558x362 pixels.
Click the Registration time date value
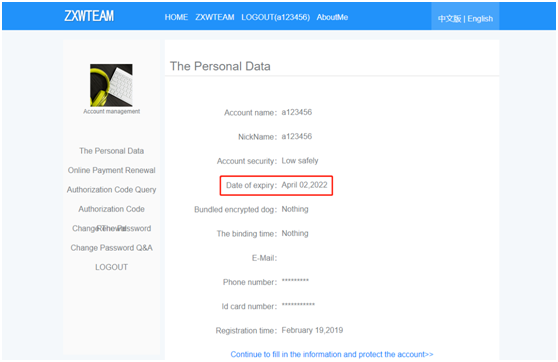(312, 330)
